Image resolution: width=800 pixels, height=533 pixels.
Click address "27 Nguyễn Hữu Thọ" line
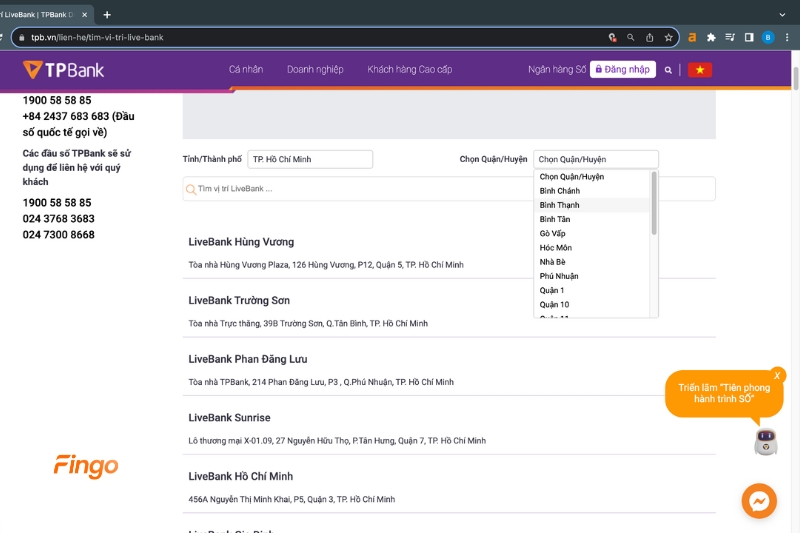coord(337,441)
